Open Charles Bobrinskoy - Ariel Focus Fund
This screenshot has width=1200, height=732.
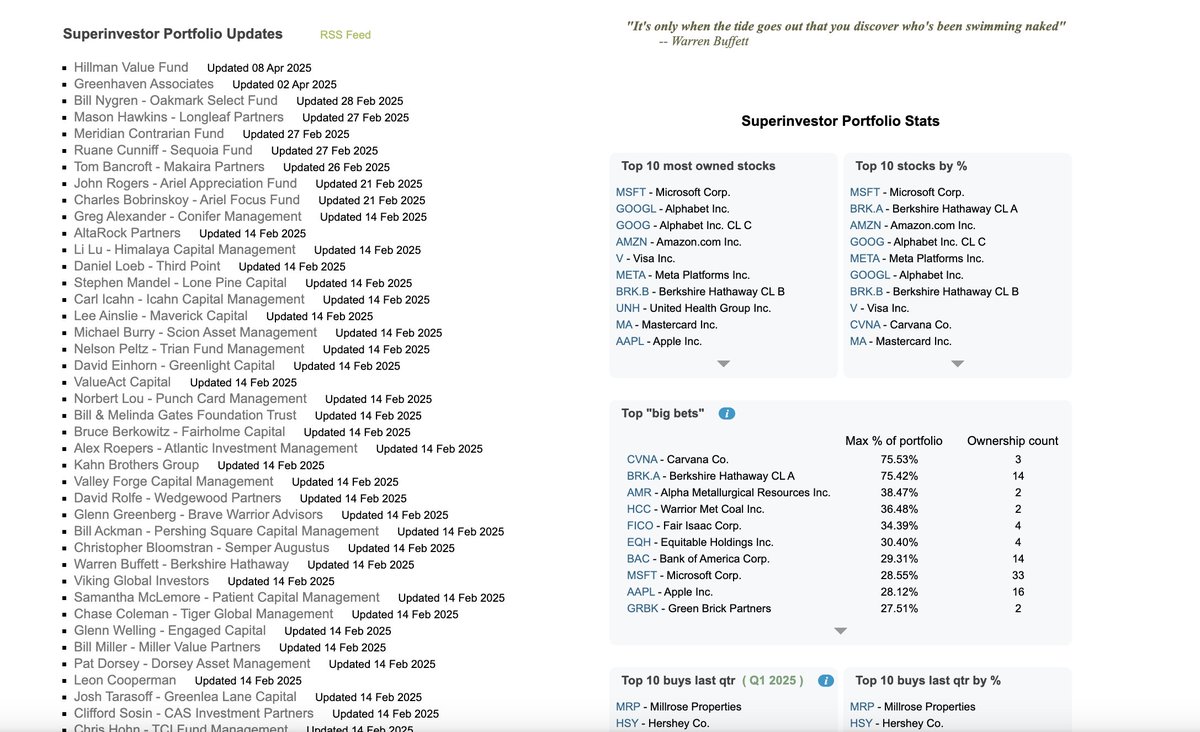click(187, 199)
